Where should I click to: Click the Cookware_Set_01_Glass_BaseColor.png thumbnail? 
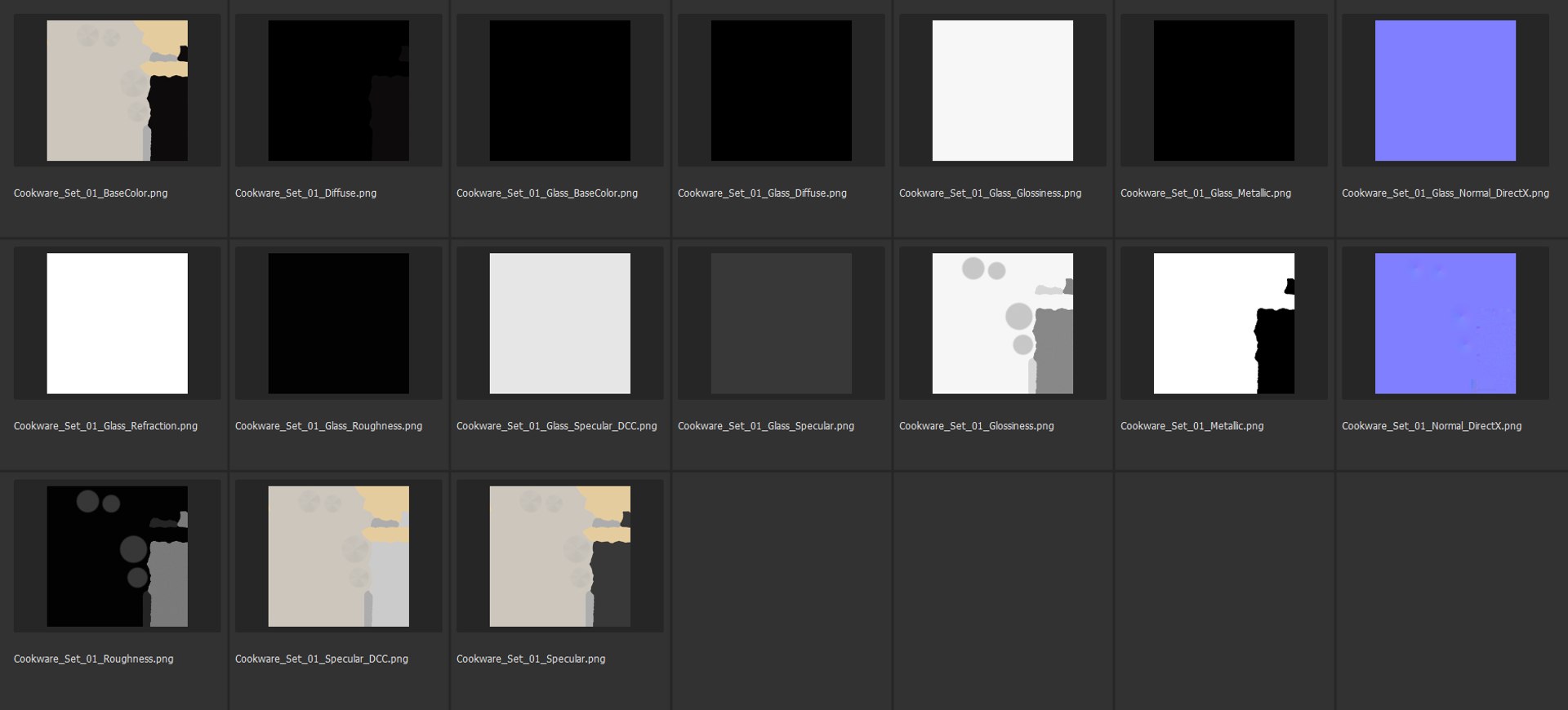pyautogui.click(x=560, y=91)
